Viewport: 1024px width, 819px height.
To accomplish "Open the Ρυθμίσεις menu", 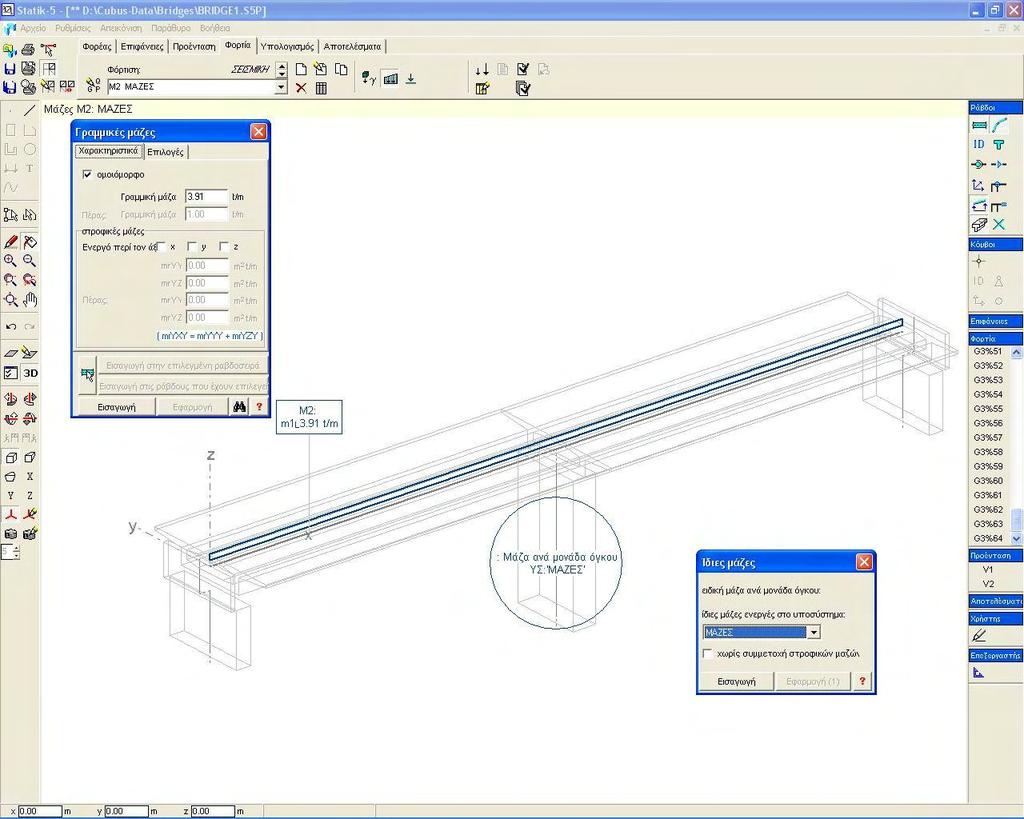I will click(72, 28).
